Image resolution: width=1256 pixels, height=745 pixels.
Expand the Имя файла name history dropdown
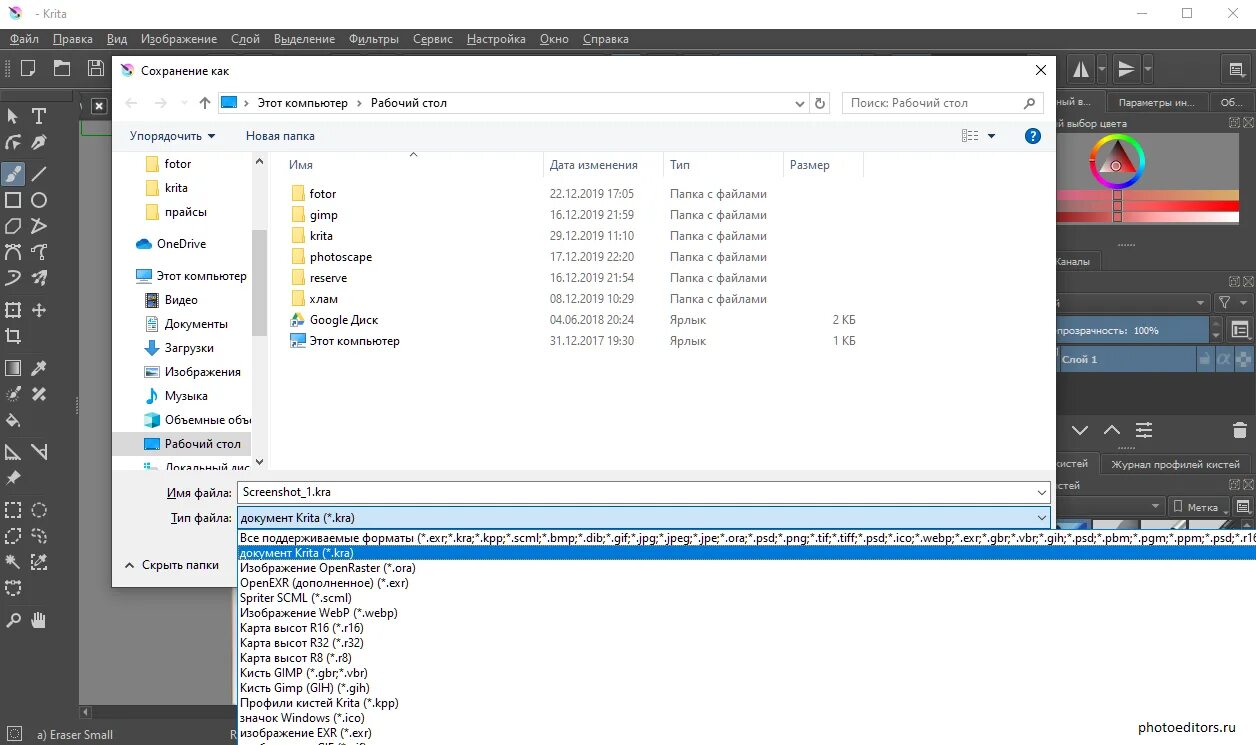coord(1042,492)
